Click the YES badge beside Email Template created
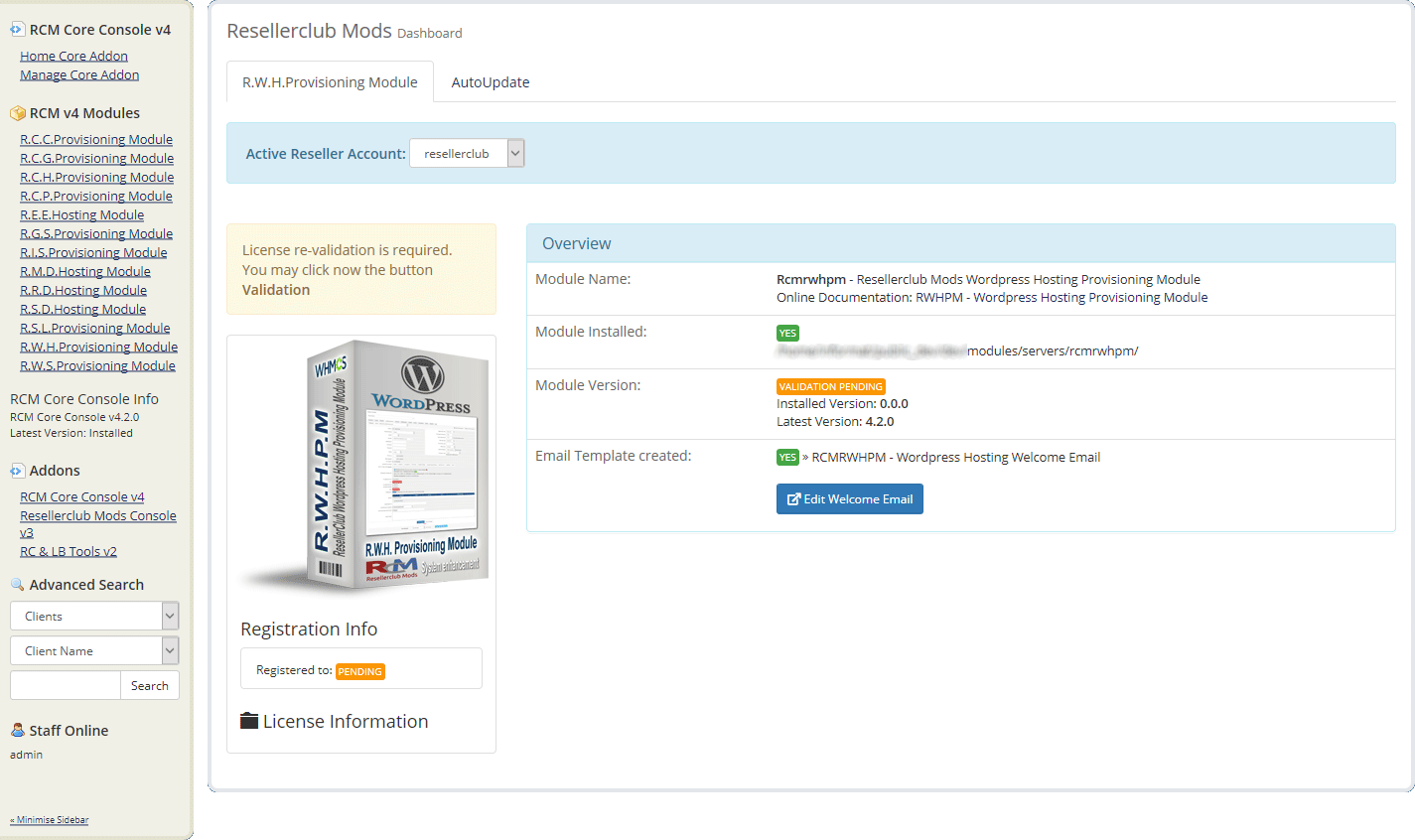 coord(787,457)
